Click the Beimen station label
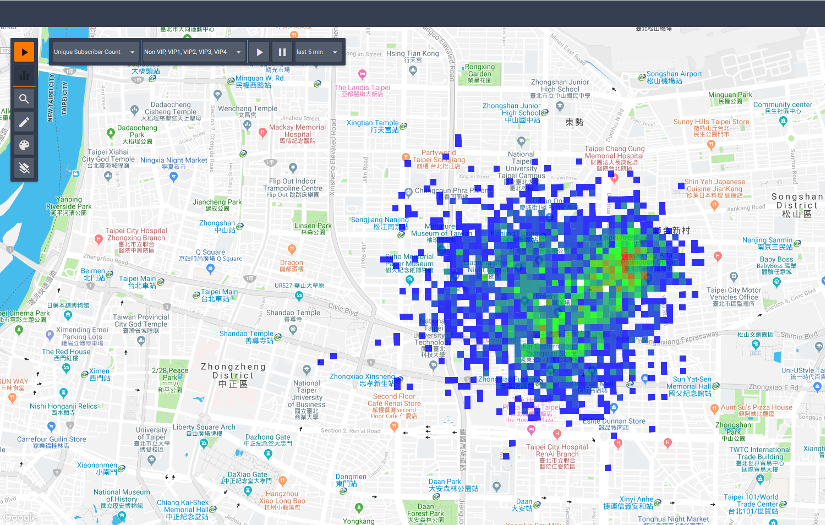The image size is (825, 525). 93,274
